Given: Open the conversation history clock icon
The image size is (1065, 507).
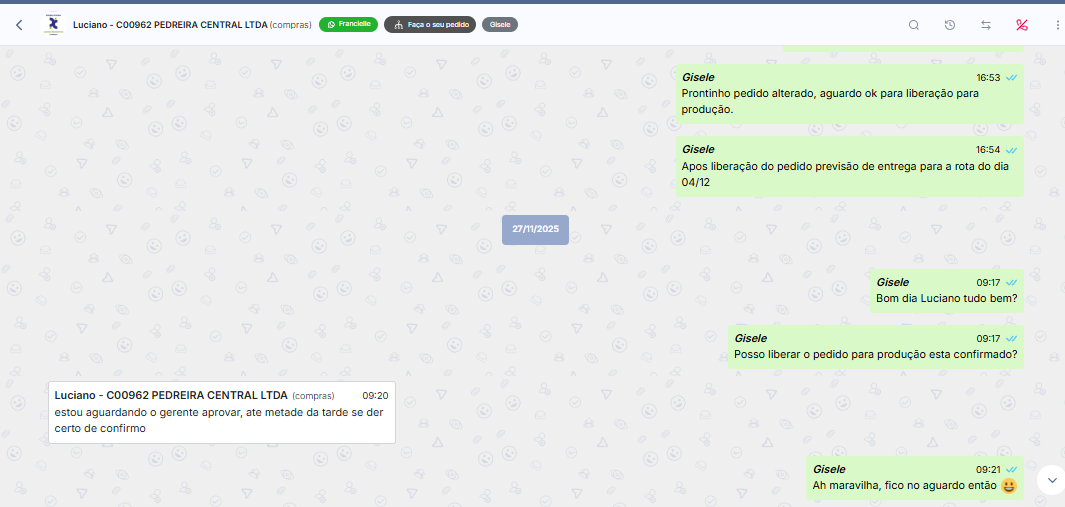Looking at the screenshot, I should [950, 25].
